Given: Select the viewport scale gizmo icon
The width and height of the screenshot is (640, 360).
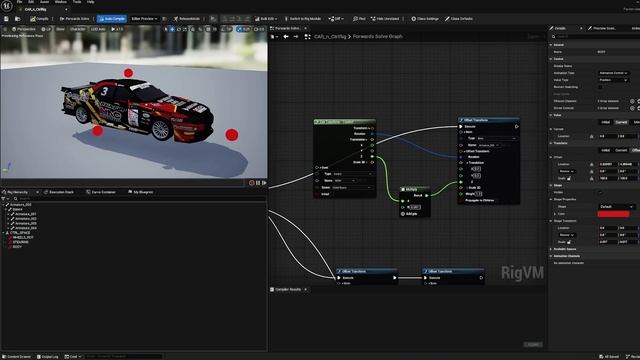Looking at the screenshot, I should coord(185,29).
